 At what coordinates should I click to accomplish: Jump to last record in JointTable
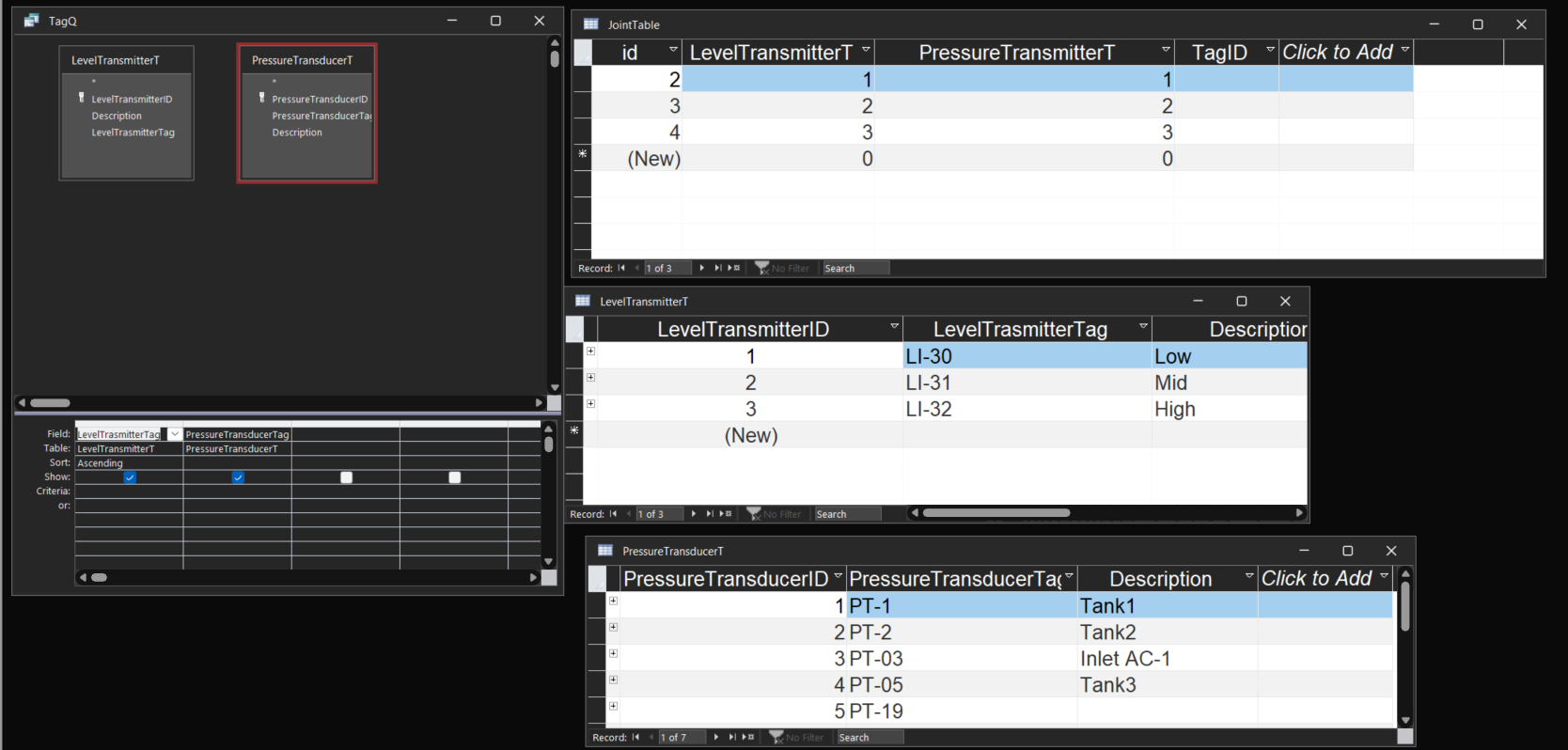click(x=717, y=268)
